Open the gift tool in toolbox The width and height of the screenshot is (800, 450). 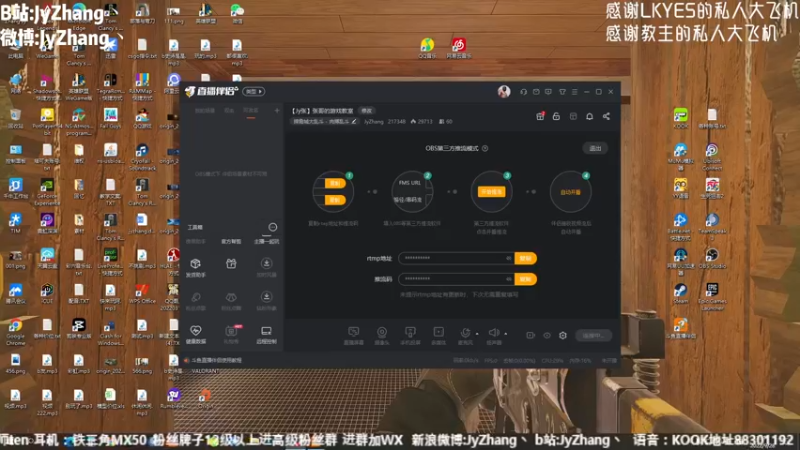tap(231, 263)
